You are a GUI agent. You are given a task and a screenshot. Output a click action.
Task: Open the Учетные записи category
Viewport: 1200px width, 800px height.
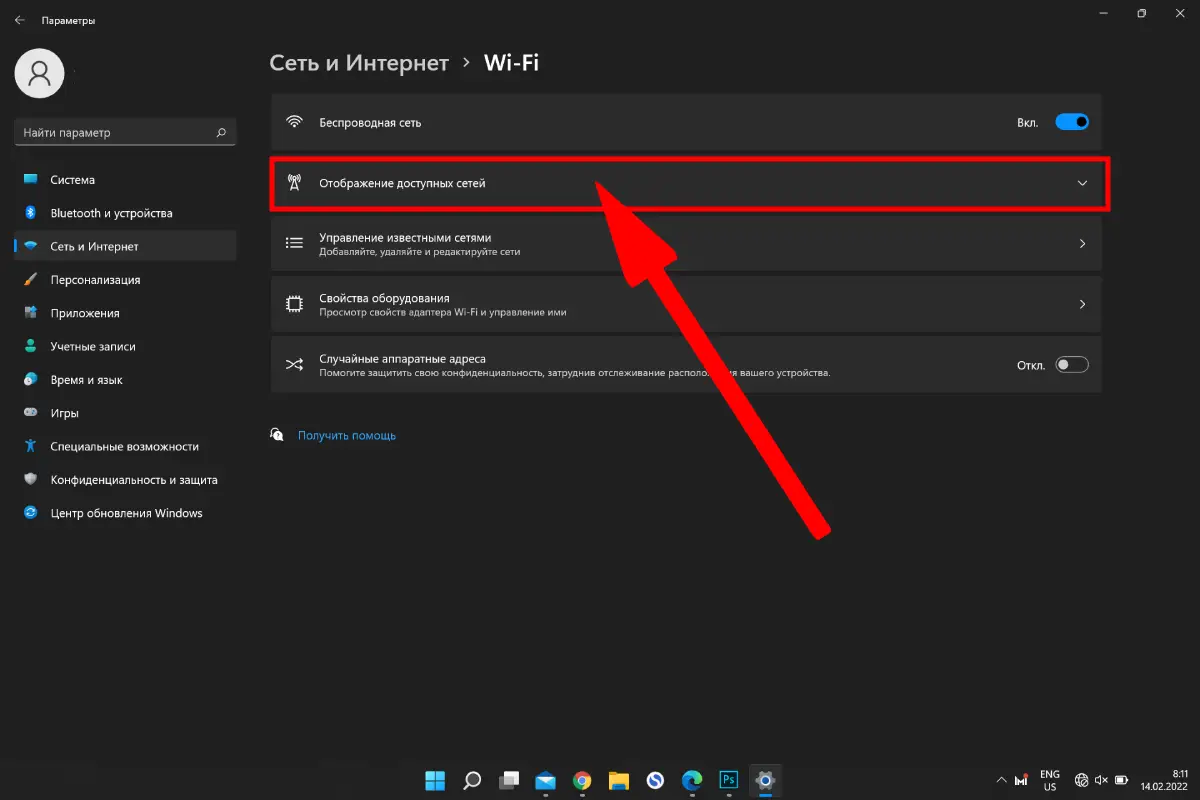point(125,346)
